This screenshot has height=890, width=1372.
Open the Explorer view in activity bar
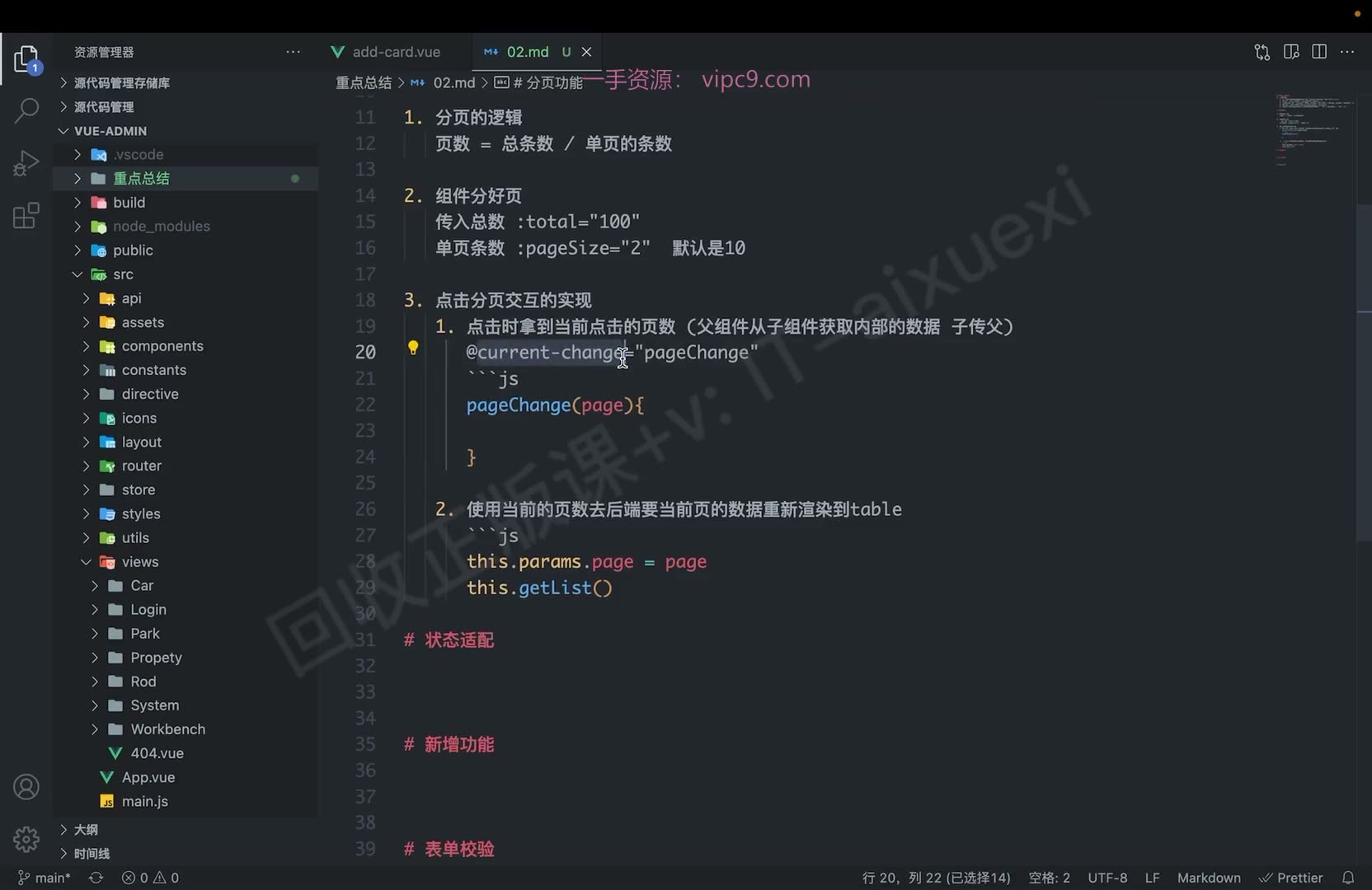click(x=26, y=59)
